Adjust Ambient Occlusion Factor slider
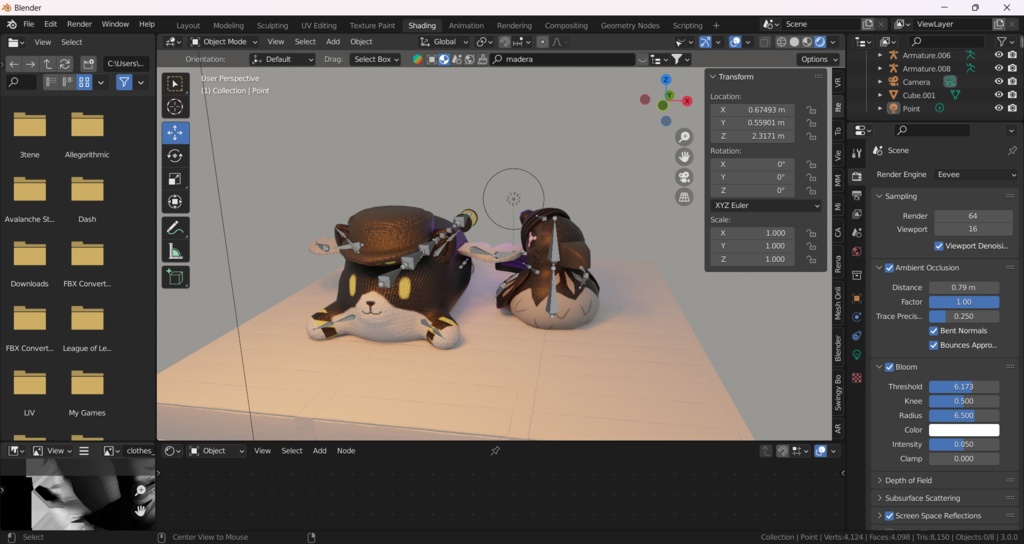Viewport: 1024px width, 544px height. (964, 302)
